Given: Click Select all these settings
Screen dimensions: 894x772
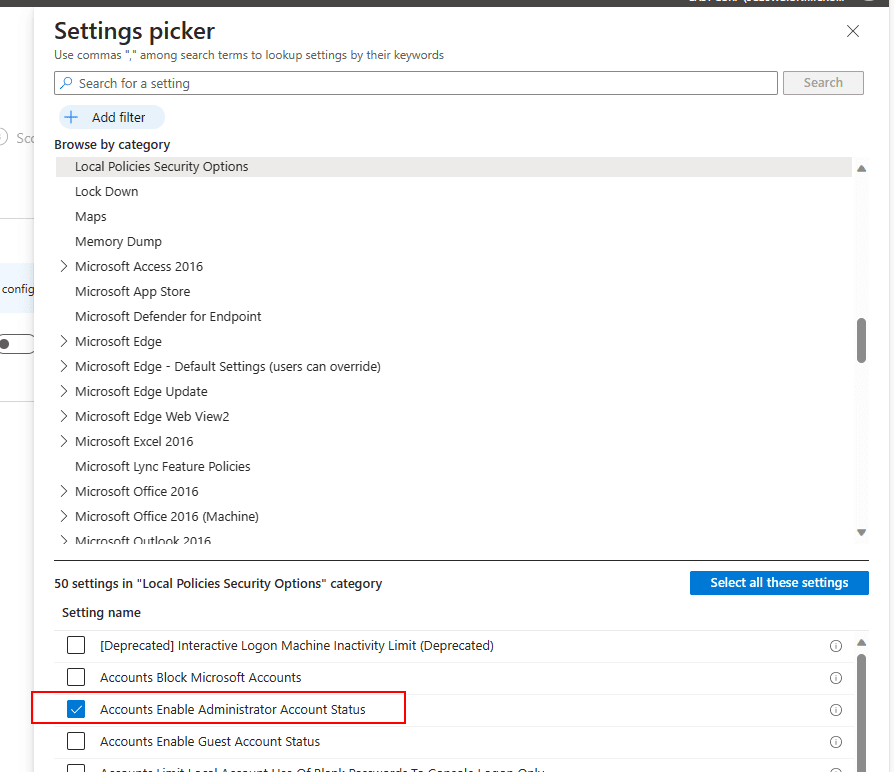Looking at the screenshot, I should pos(779,583).
